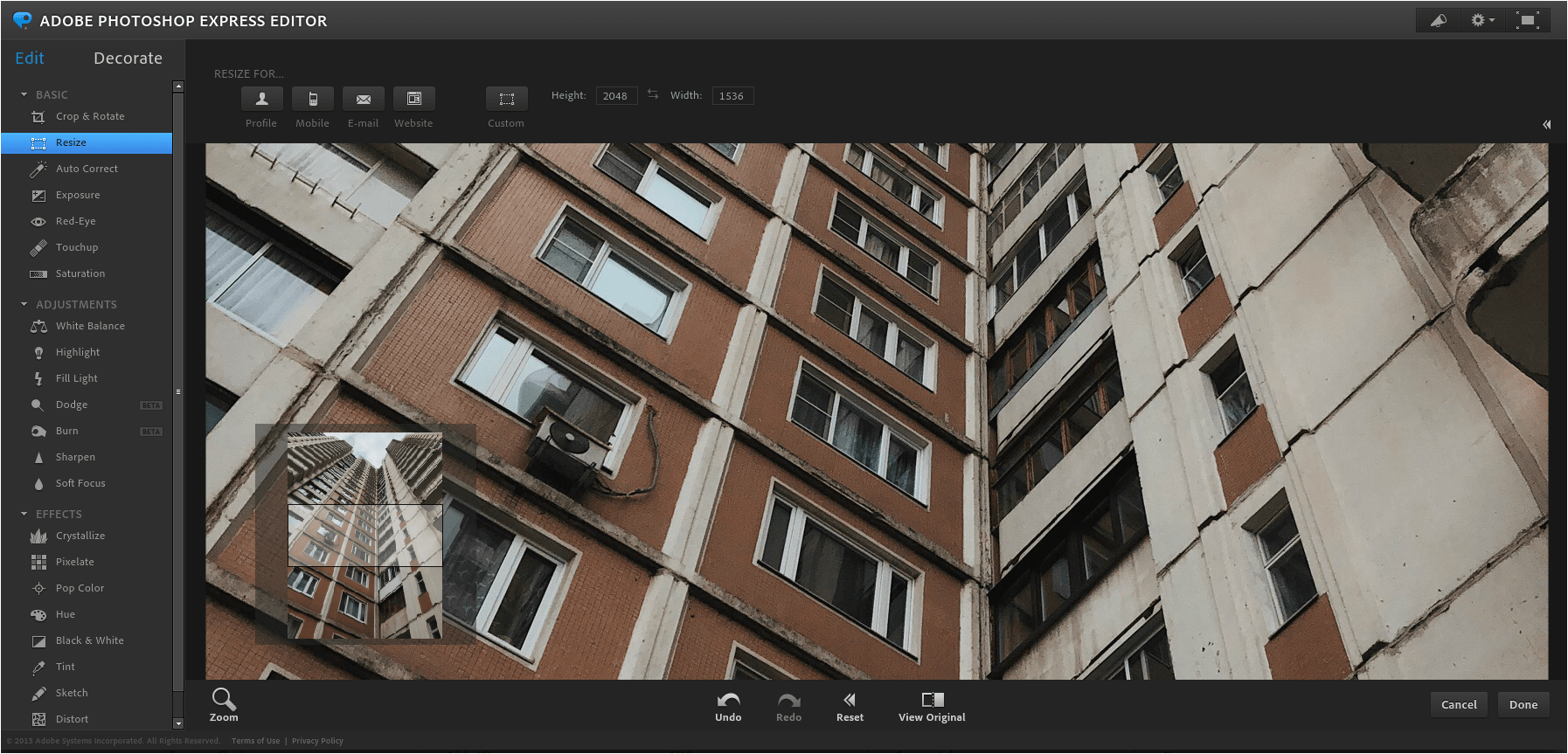
Task: Collapse the ADJUSTMENTS section
Action: tap(24, 304)
